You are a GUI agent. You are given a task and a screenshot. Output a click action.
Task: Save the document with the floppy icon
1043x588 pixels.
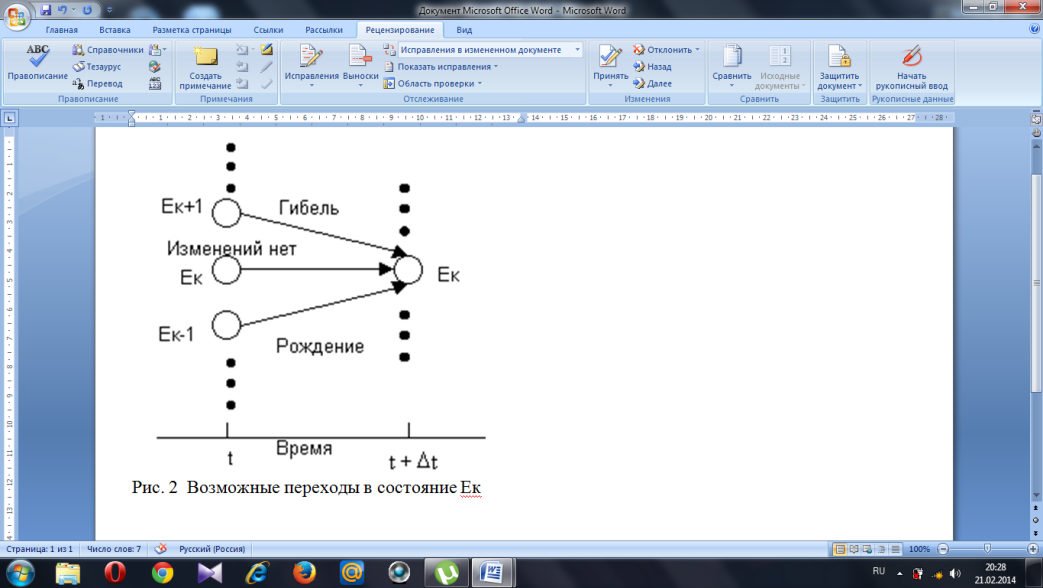click(x=46, y=10)
